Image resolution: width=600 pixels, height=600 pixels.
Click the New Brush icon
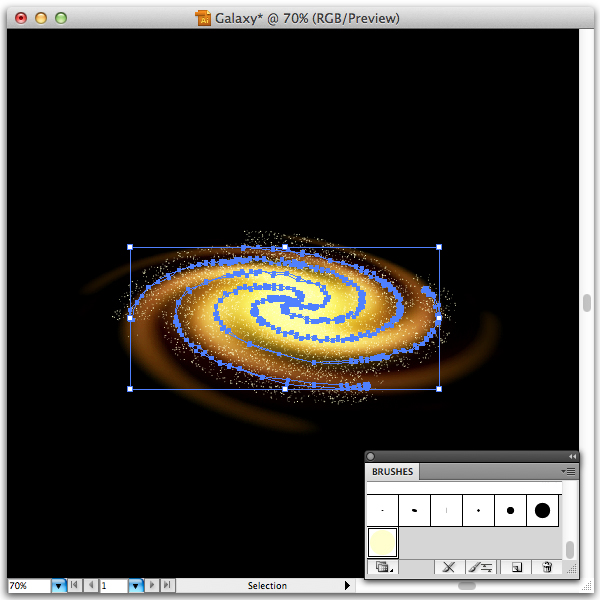(516, 567)
